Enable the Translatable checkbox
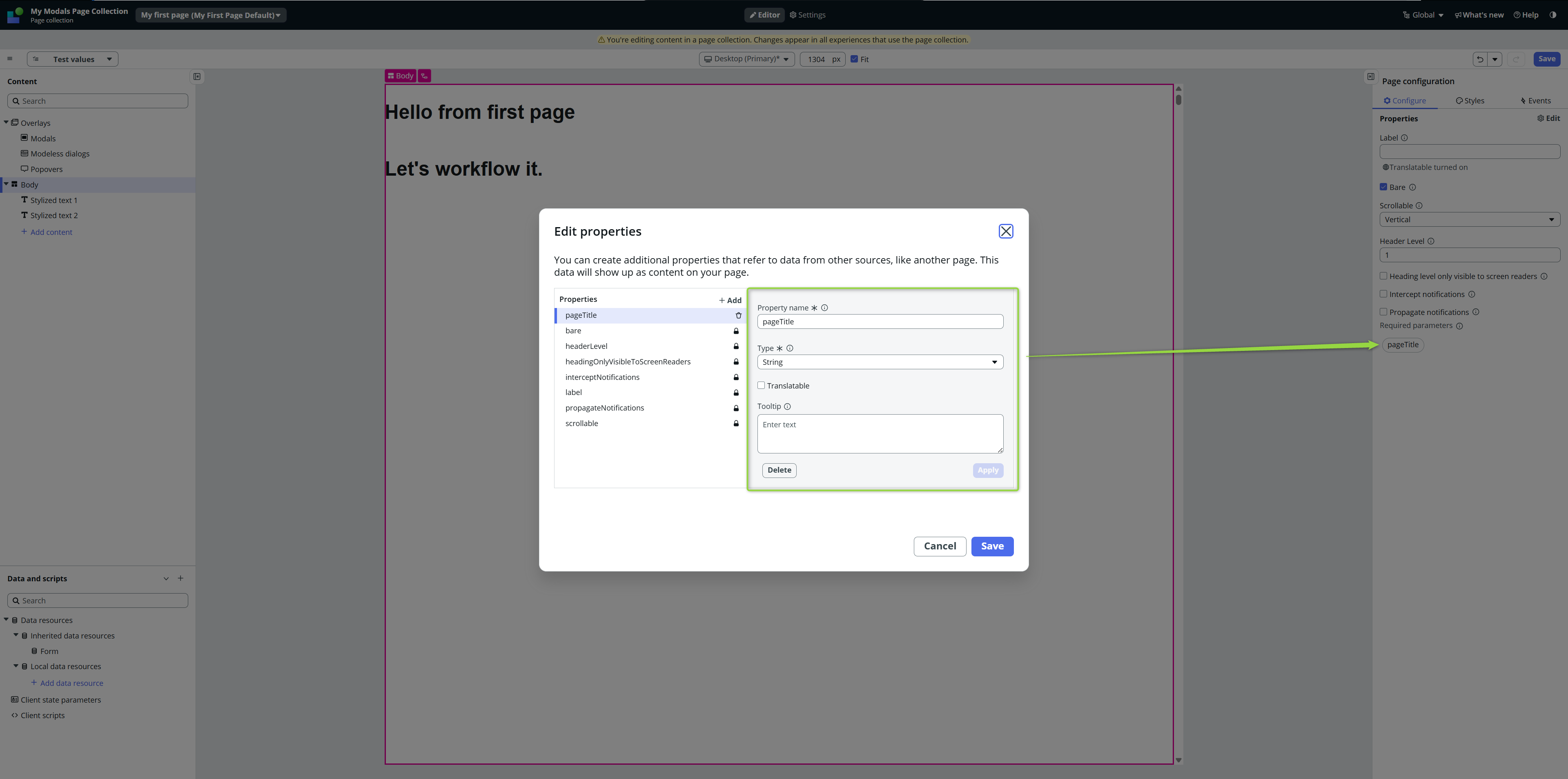The height and width of the screenshot is (779, 1568). point(761,386)
